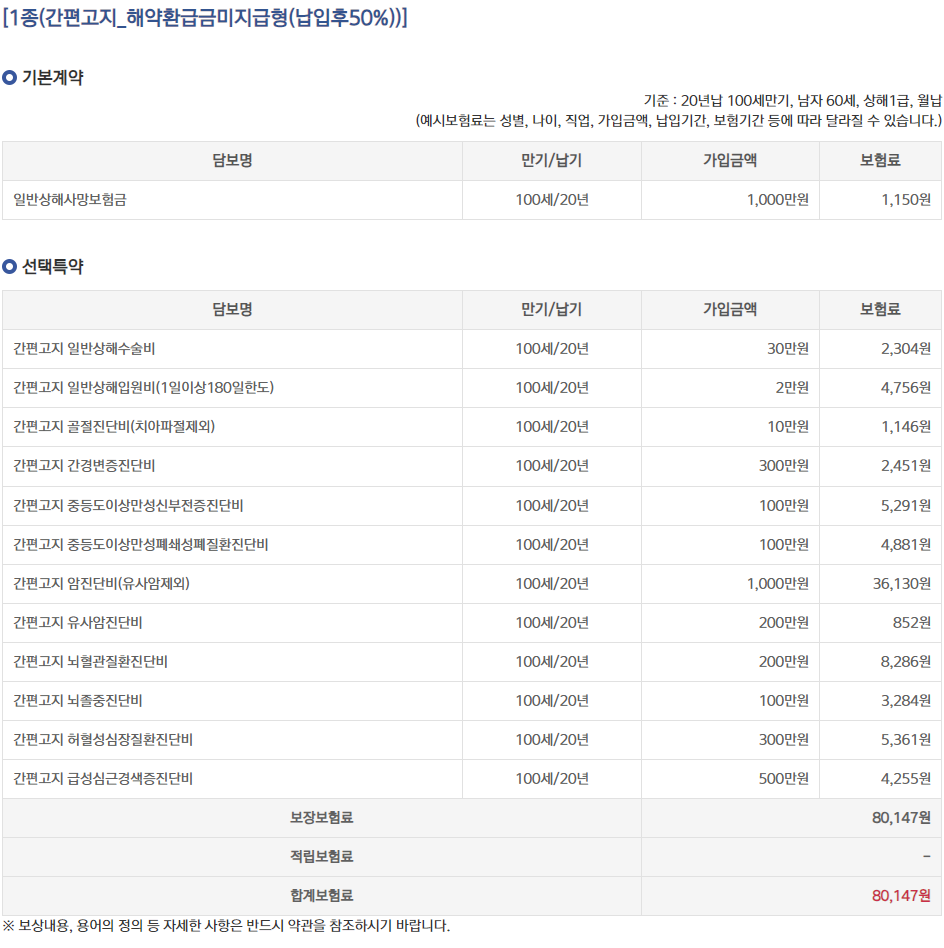Click the 1,150원 premium cell

tap(906, 200)
